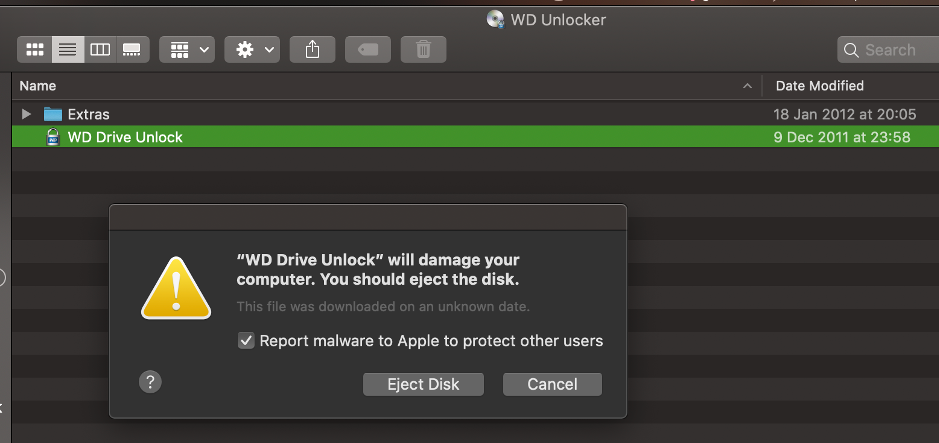Viewport: 939px width, 443px height.
Task: Click the Share toolbar icon
Action: click(x=312, y=49)
